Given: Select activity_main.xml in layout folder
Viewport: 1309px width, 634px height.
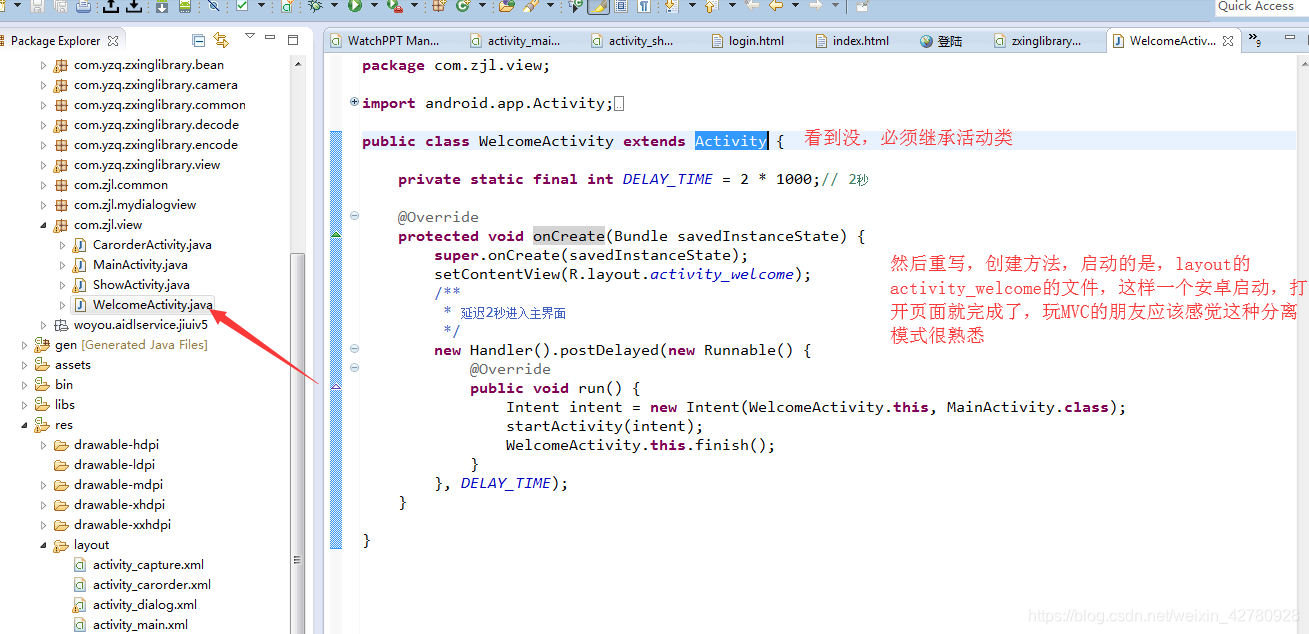Looking at the screenshot, I should click(x=140, y=625).
